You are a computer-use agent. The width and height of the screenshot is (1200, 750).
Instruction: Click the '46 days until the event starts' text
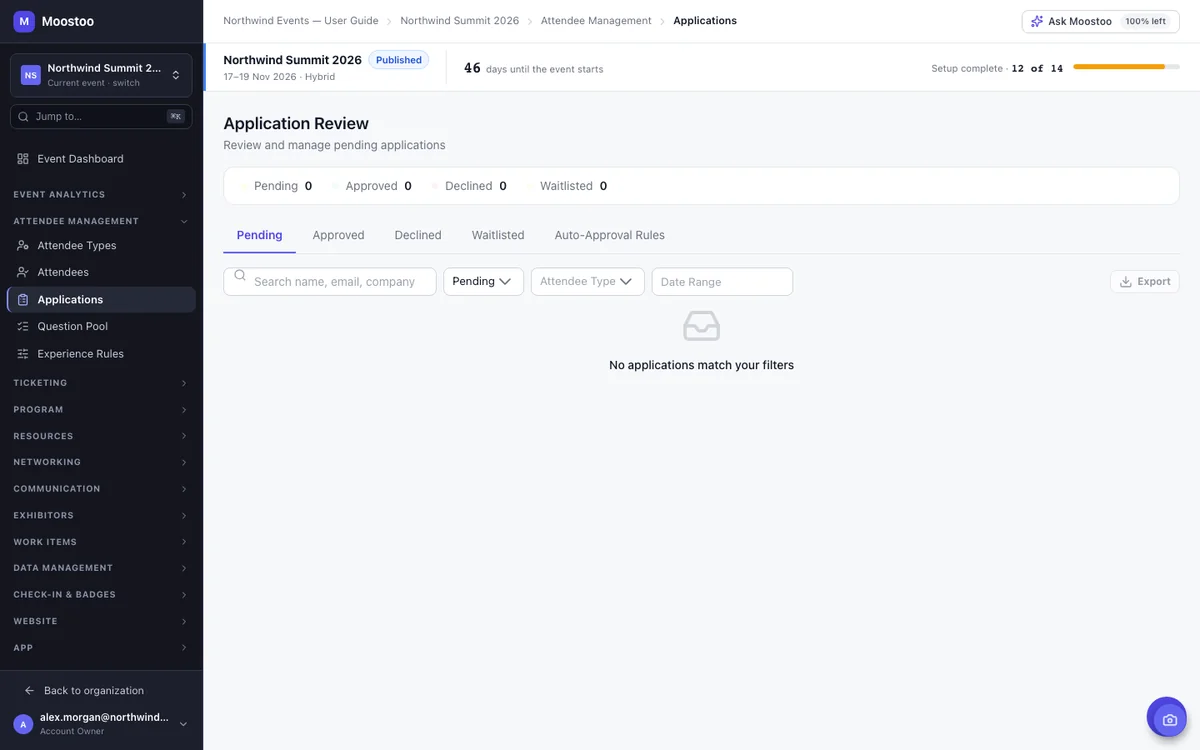click(x=534, y=69)
